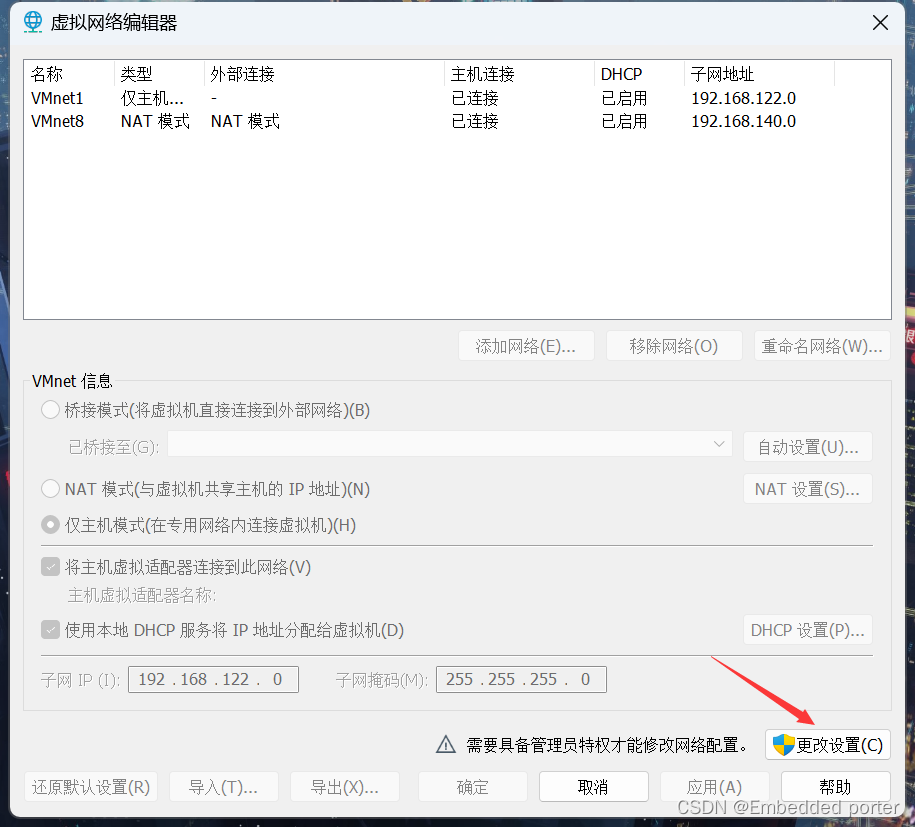Click 更改设置(C) with shield icon
This screenshot has width=915, height=827.
coord(827,745)
